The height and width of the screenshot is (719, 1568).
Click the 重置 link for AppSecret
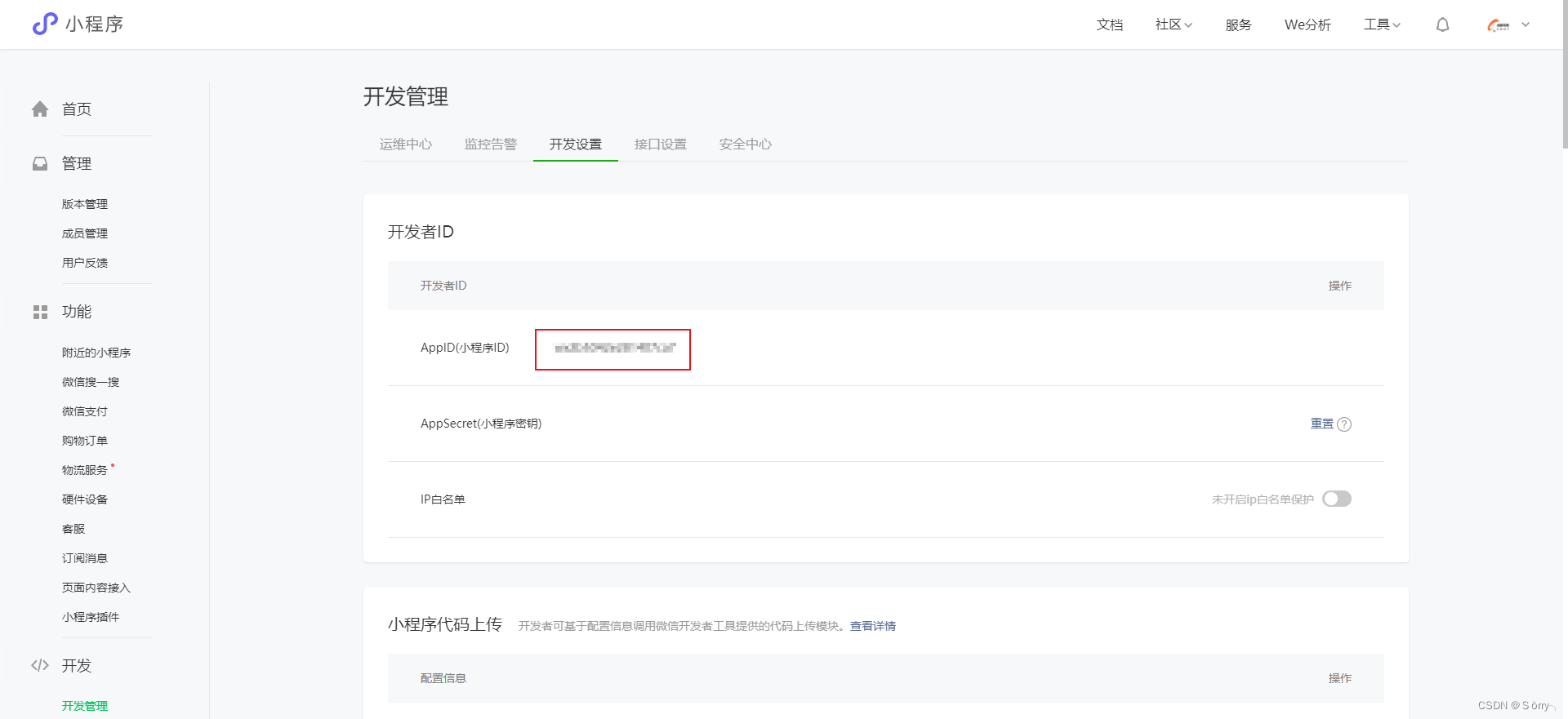coord(1322,424)
